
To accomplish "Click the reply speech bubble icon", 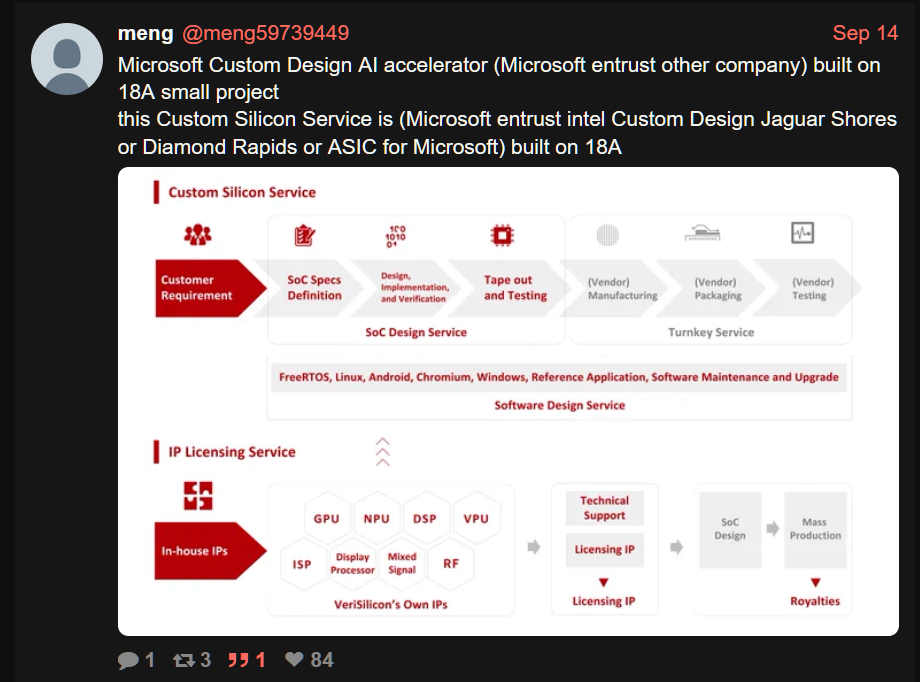I will (128, 660).
